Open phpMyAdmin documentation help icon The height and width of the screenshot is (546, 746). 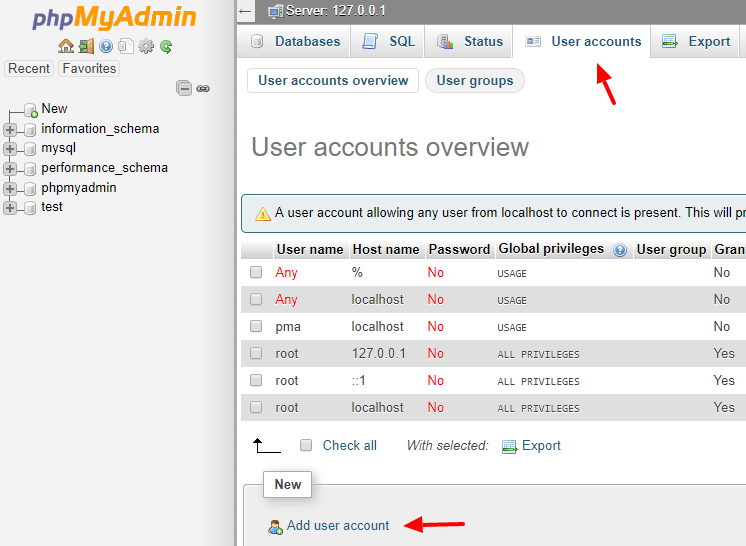tap(106, 46)
